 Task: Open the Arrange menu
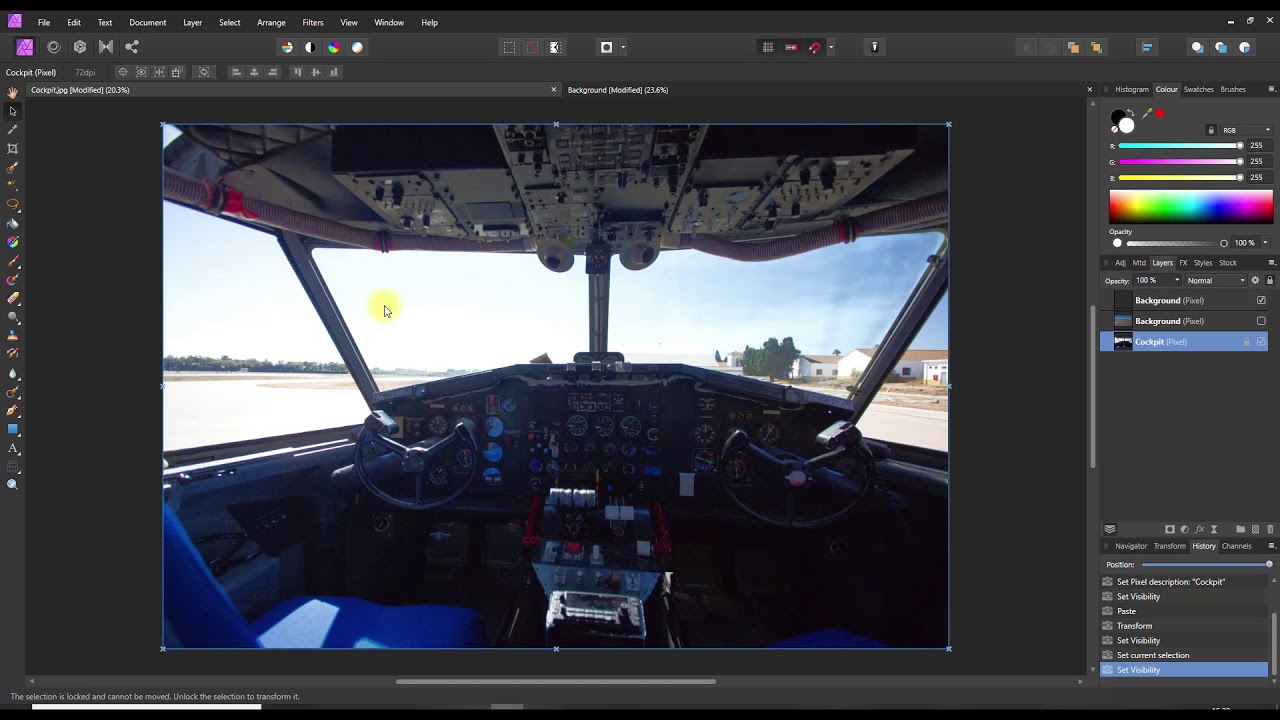coord(271,22)
